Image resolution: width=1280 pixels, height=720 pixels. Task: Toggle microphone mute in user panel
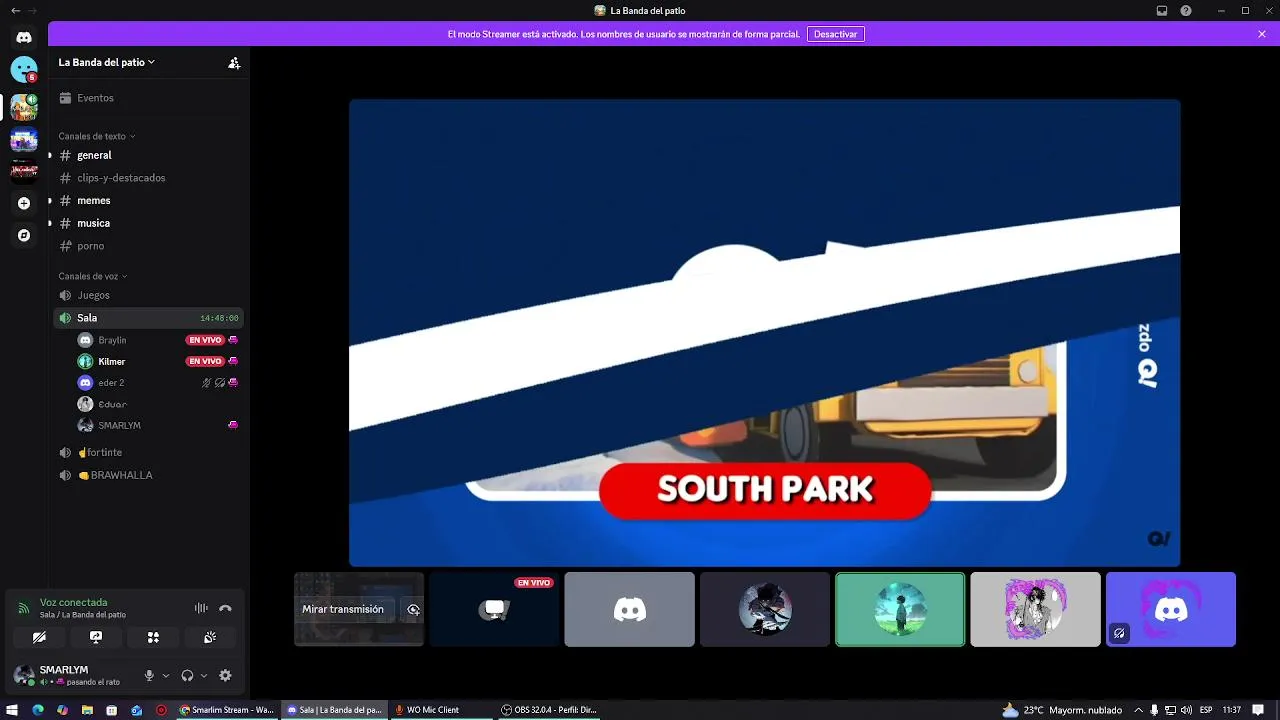[149, 676]
